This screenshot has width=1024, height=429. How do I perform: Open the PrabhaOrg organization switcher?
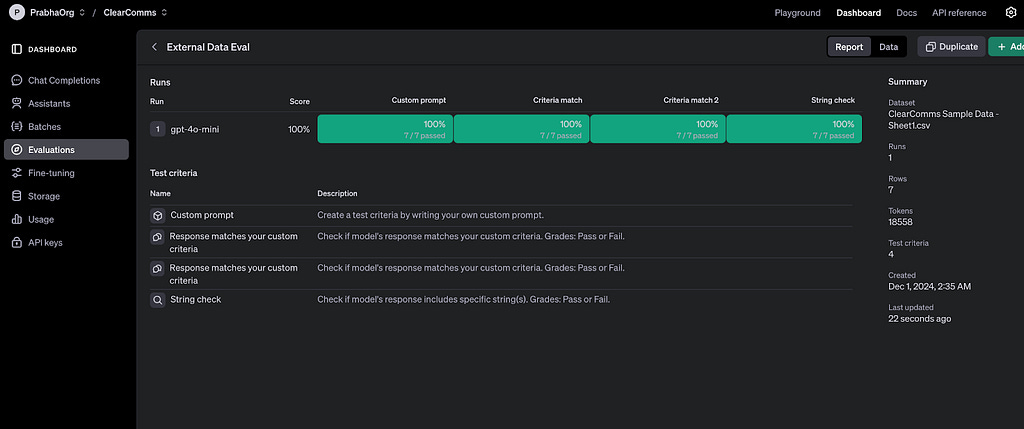tap(57, 12)
